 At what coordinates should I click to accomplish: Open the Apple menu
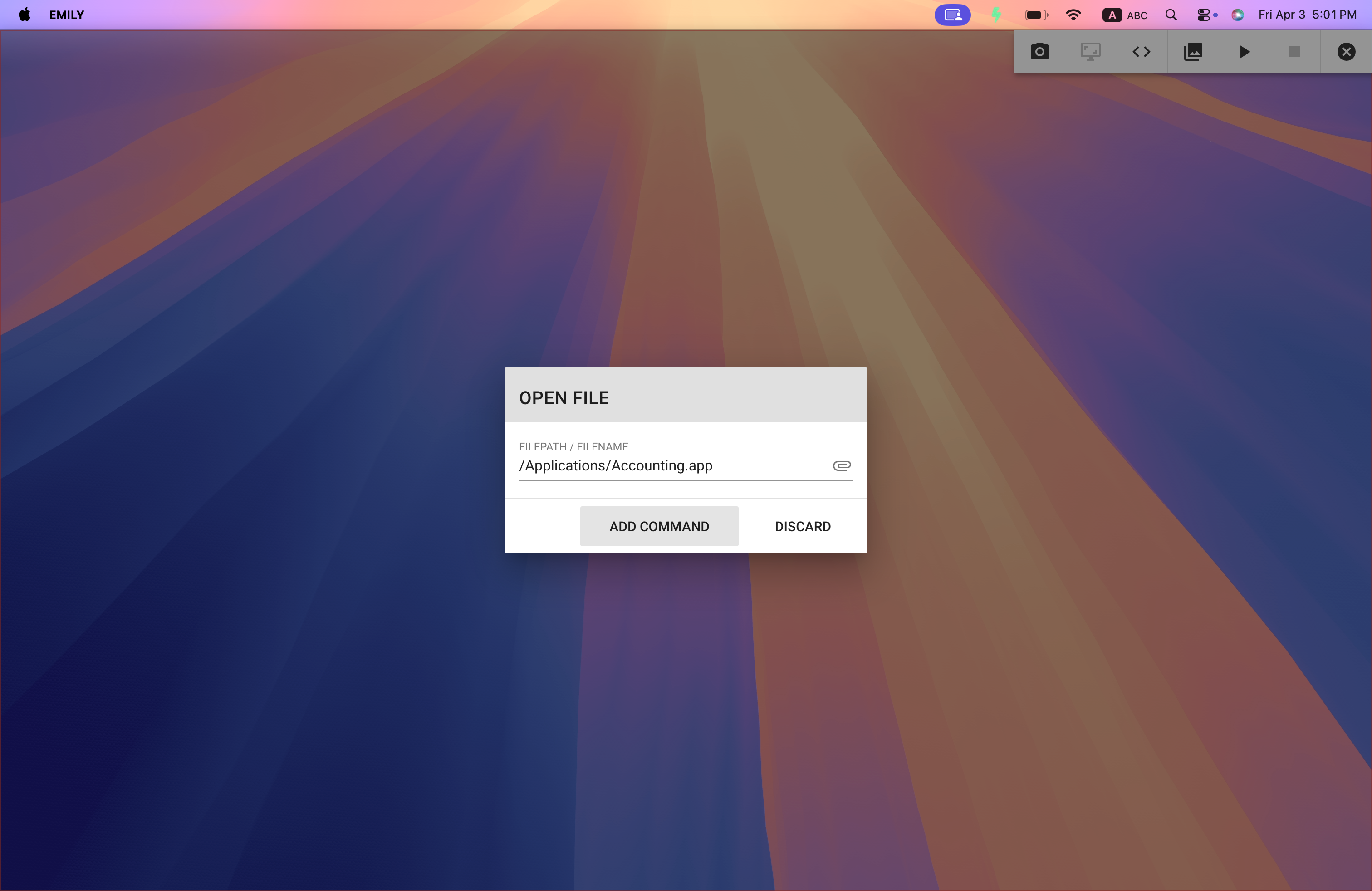(x=24, y=15)
